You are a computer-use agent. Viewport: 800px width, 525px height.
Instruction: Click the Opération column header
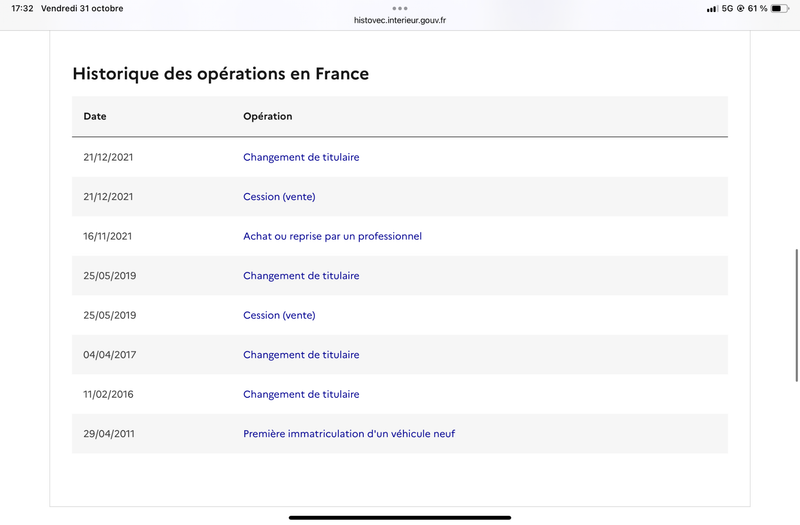(x=268, y=116)
